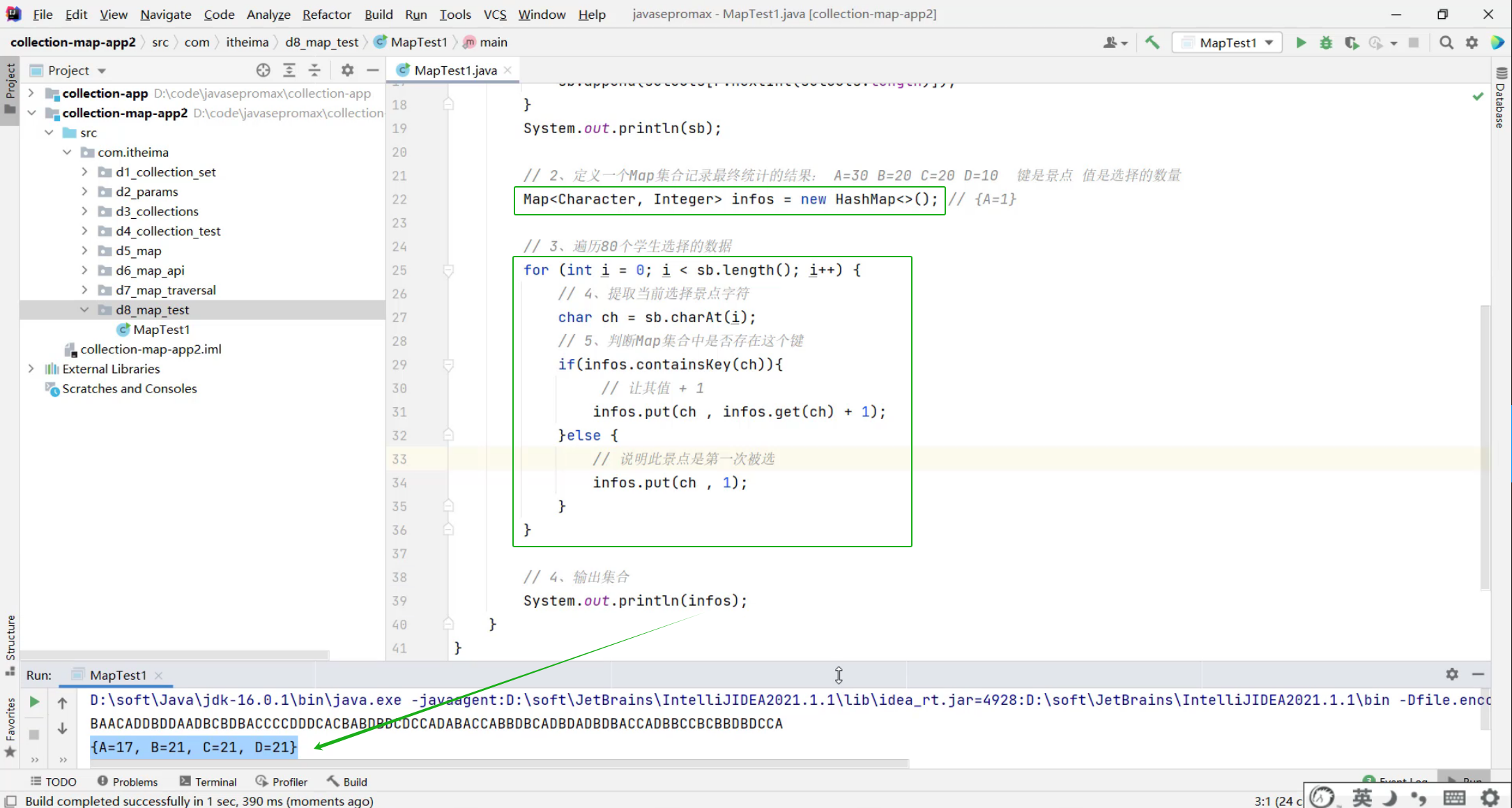Viewport: 1512px width, 808px height.
Task: Open the Profiler tool window
Action: tap(282, 782)
